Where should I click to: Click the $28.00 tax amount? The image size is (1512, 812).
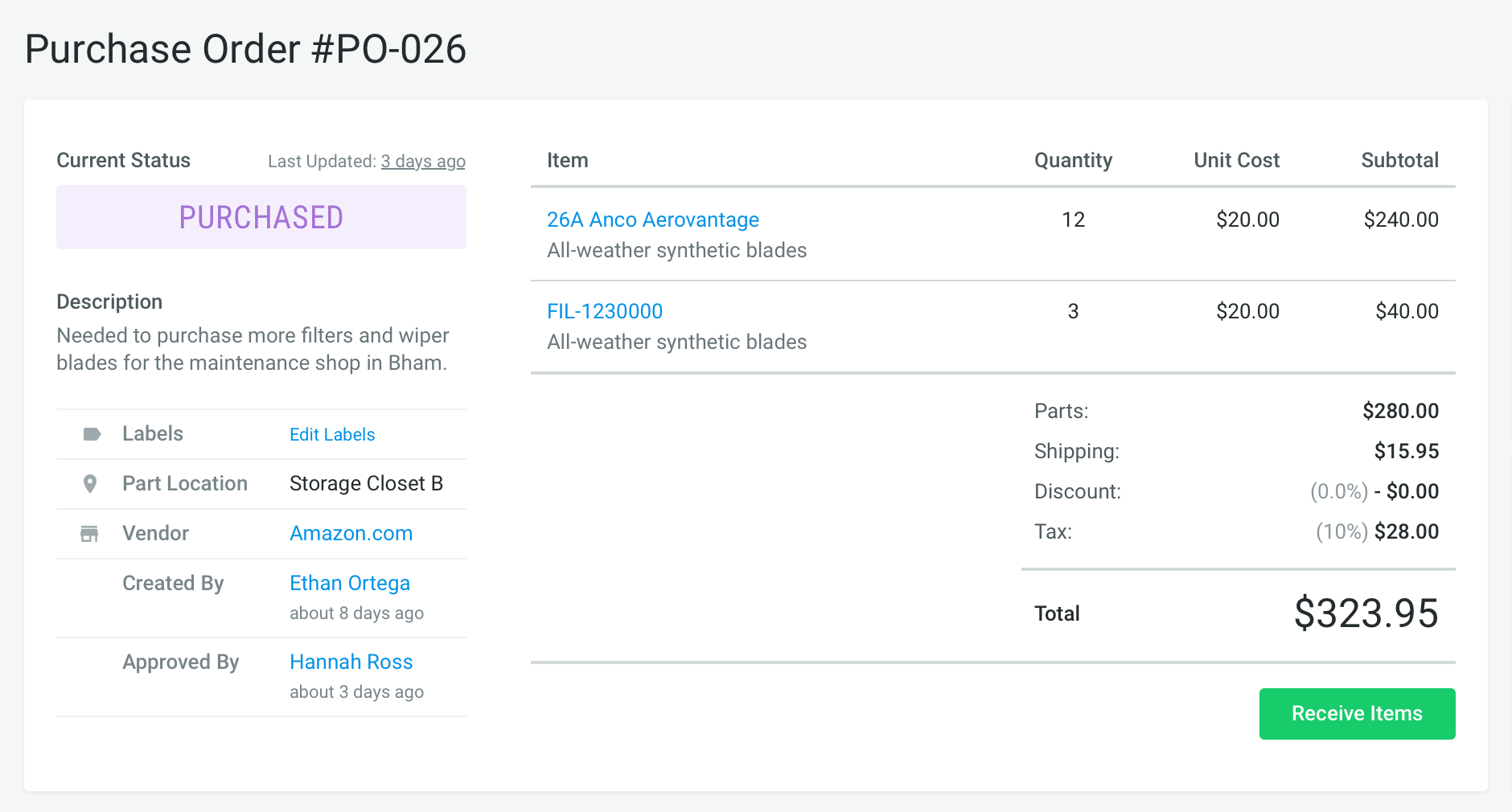point(1406,531)
